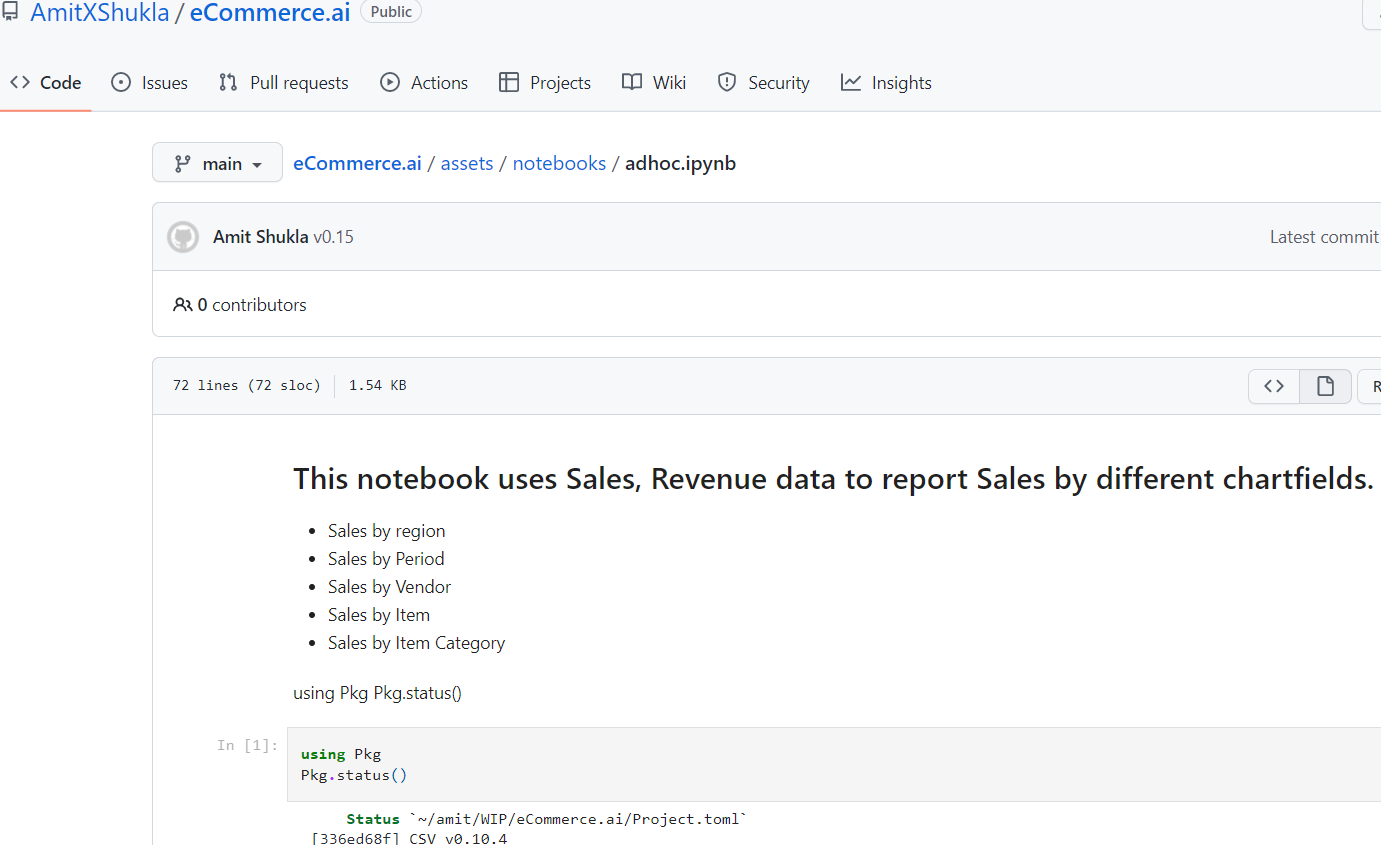The height and width of the screenshot is (845, 1381).
Task: Open the notebooks folder breadcrumb
Action: (559, 163)
